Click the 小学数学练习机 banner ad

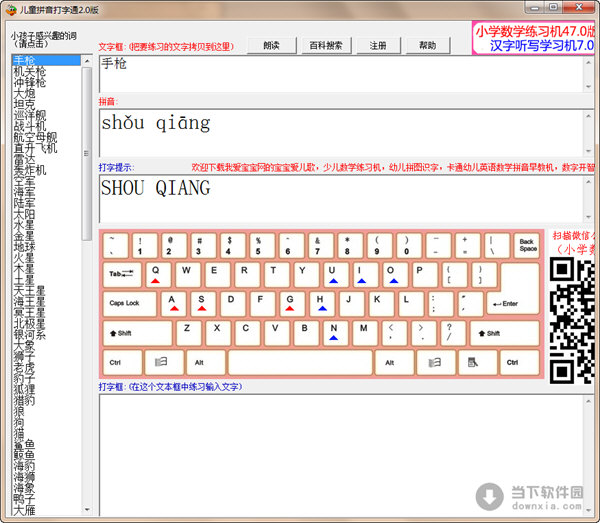coord(534,38)
